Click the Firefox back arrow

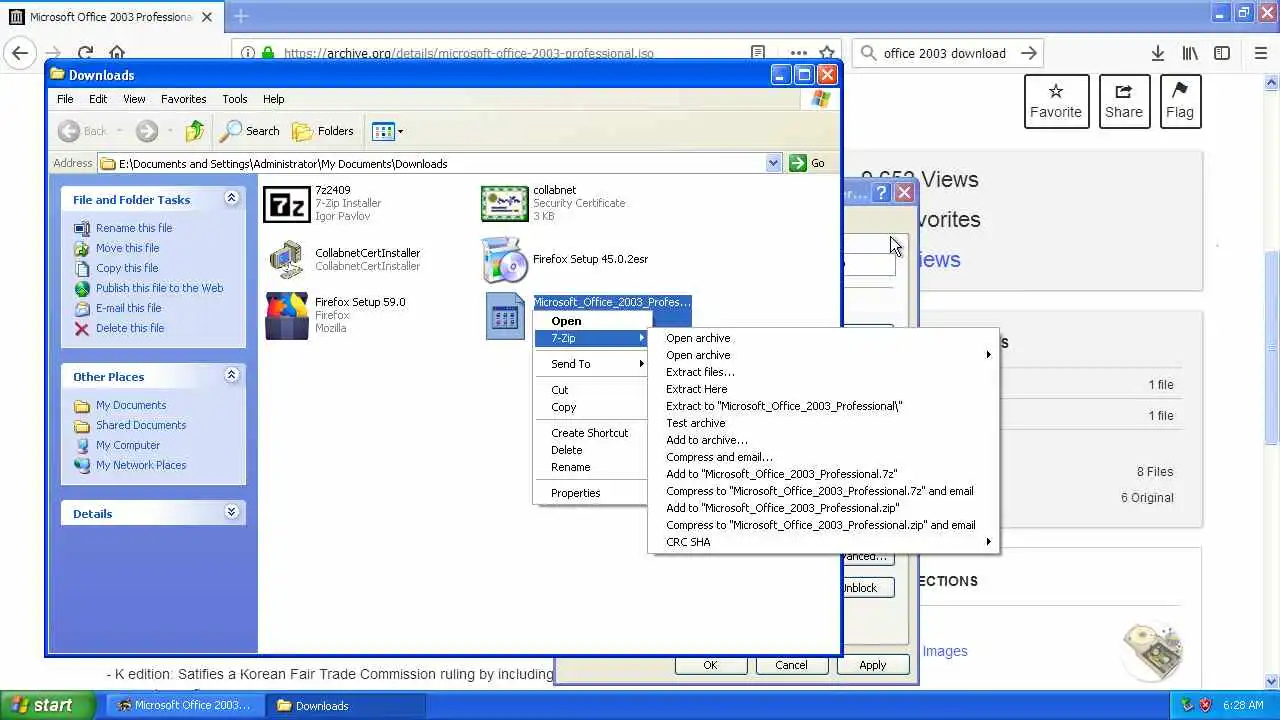pyautogui.click(x=20, y=53)
